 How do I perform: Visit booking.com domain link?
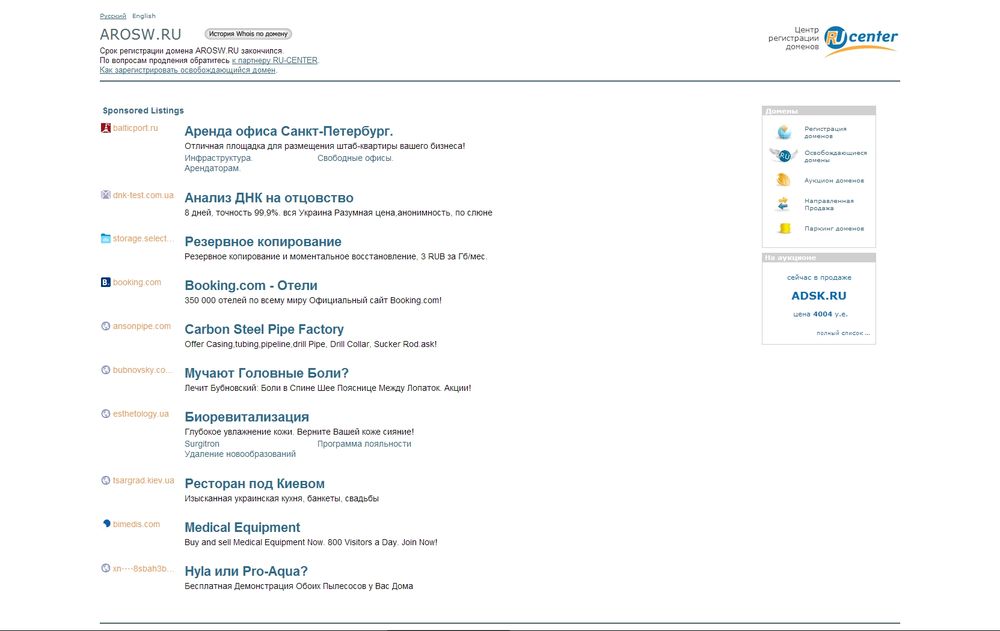click(137, 282)
